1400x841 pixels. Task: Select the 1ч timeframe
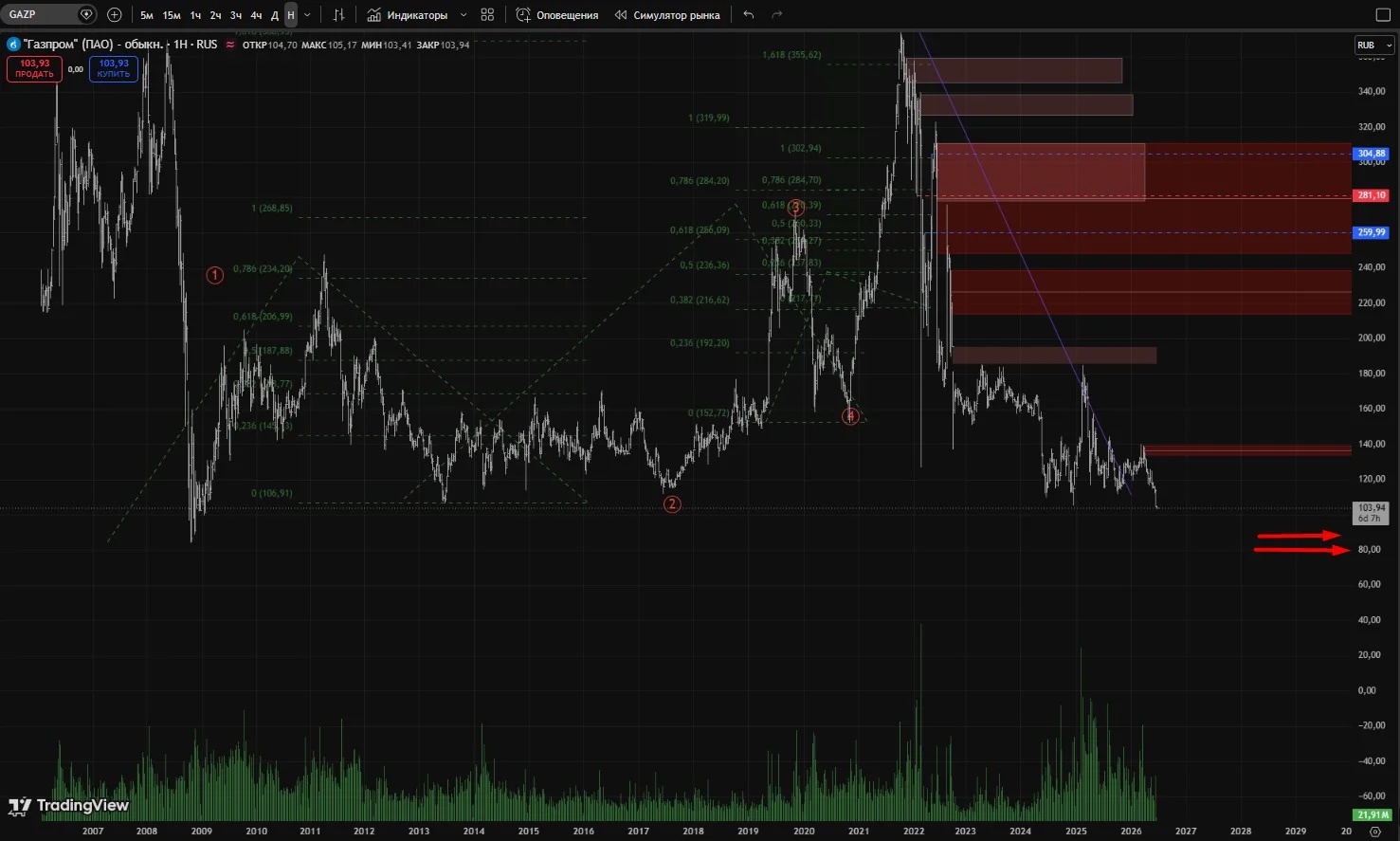195,15
